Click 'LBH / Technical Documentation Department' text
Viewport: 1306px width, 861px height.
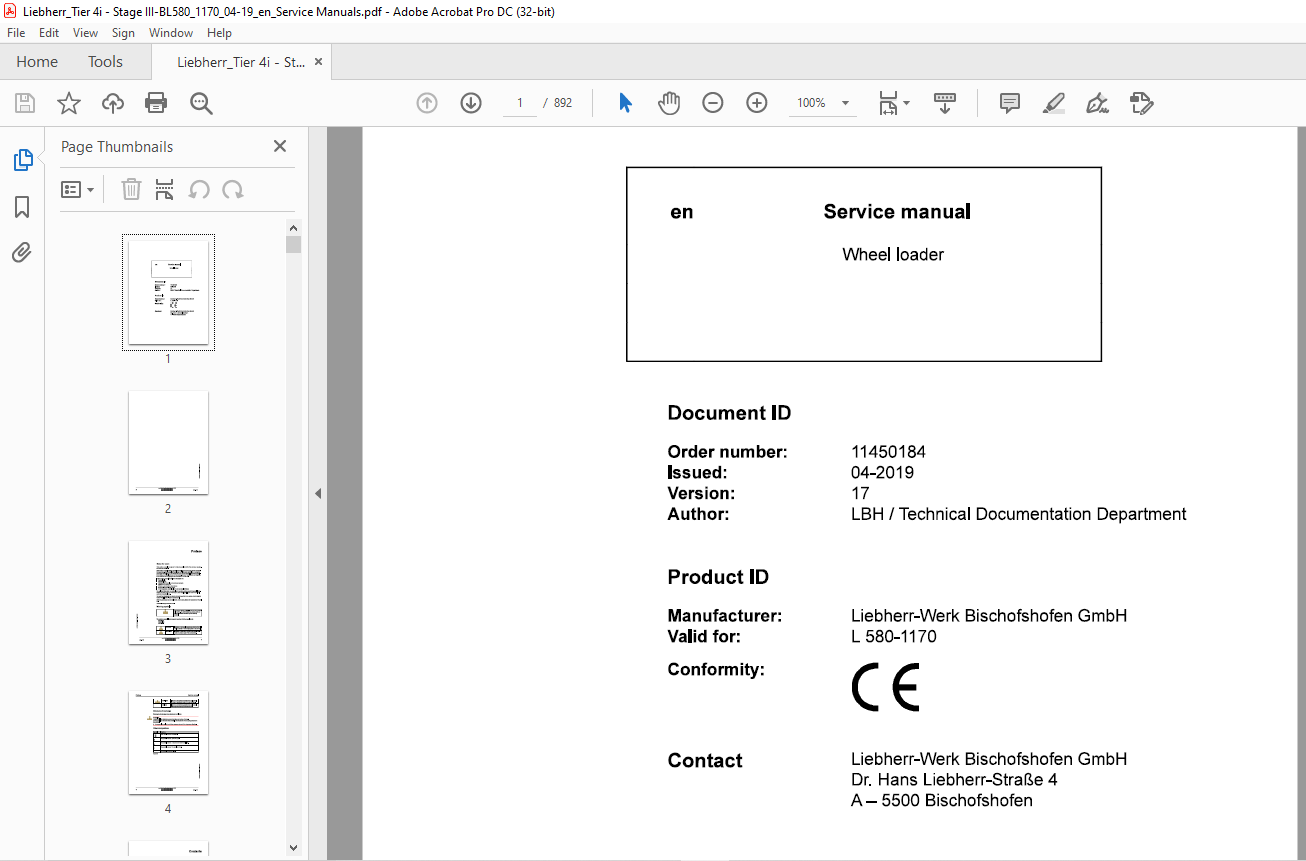pyautogui.click(x=1018, y=514)
